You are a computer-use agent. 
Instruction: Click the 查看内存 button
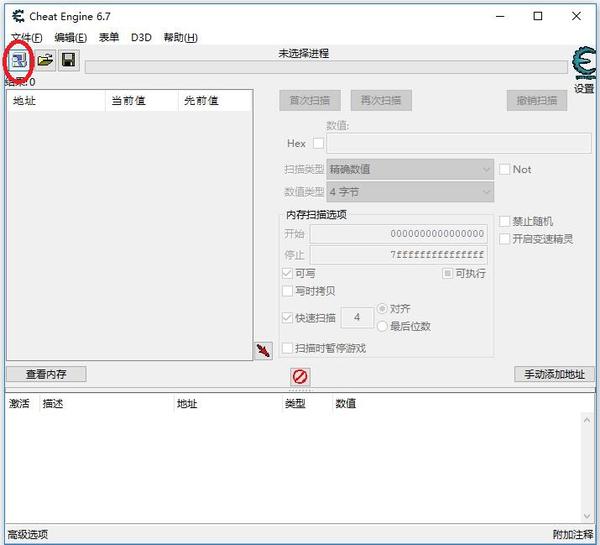(46, 374)
